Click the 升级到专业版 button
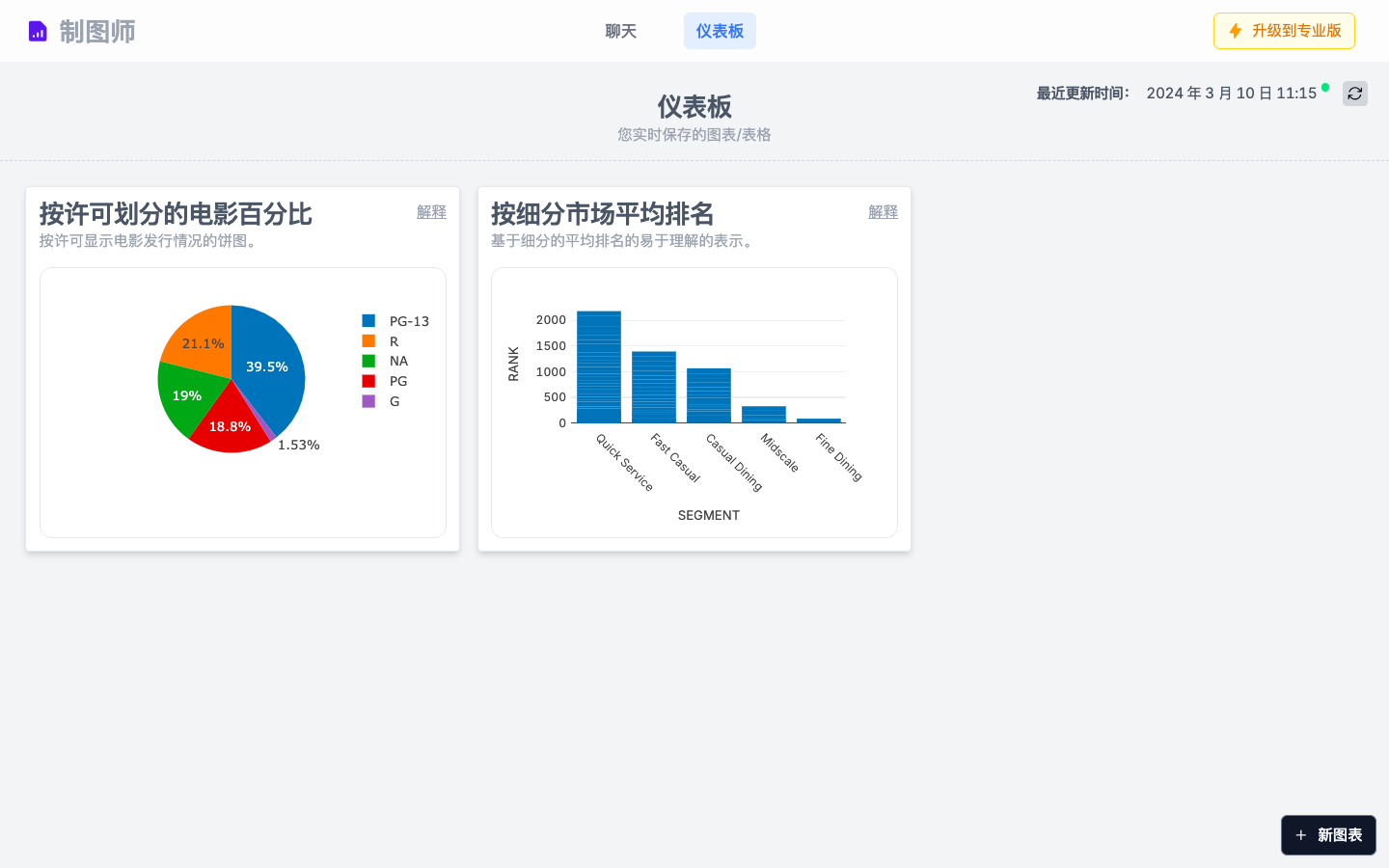The image size is (1389, 868). point(1284,30)
